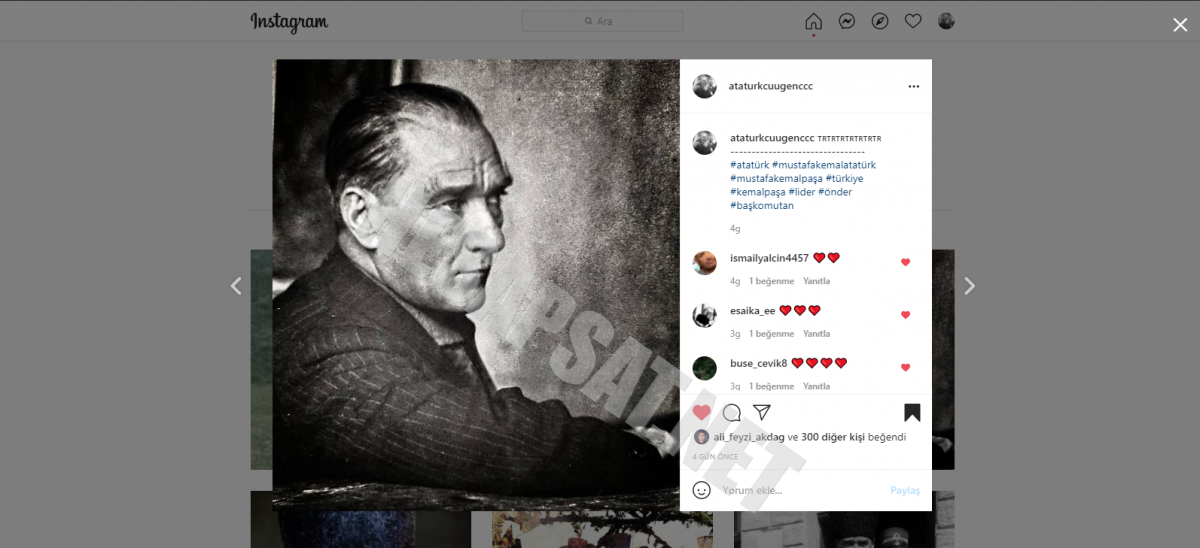Click ataturkcuugenccc username in the caption
Viewport: 1200px width, 548px height.
pos(772,137)
